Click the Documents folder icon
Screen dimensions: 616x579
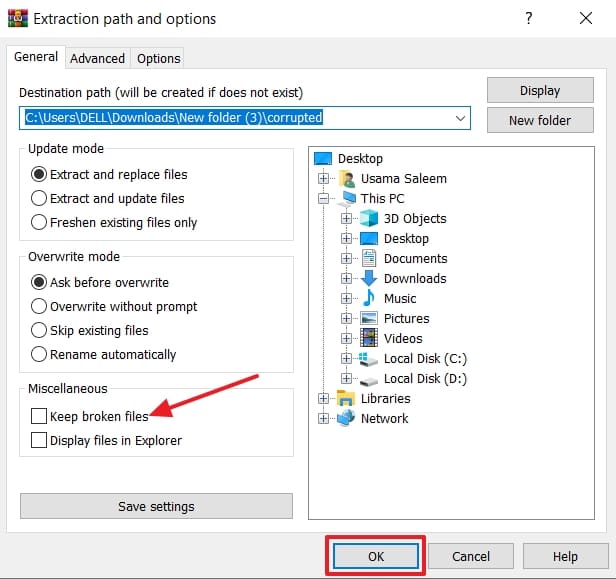(x=369, y=258)
